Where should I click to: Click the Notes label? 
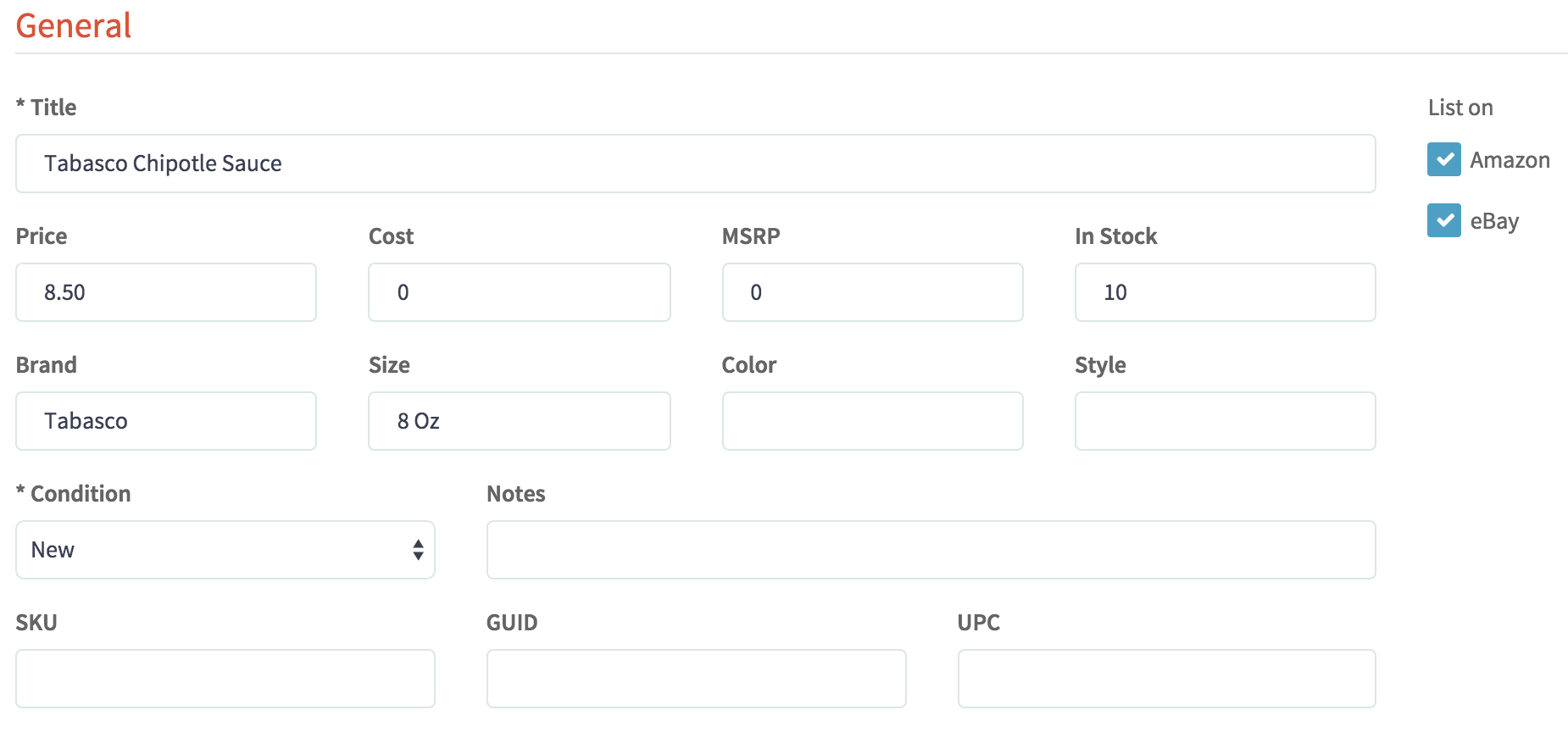tap(515, 494)
